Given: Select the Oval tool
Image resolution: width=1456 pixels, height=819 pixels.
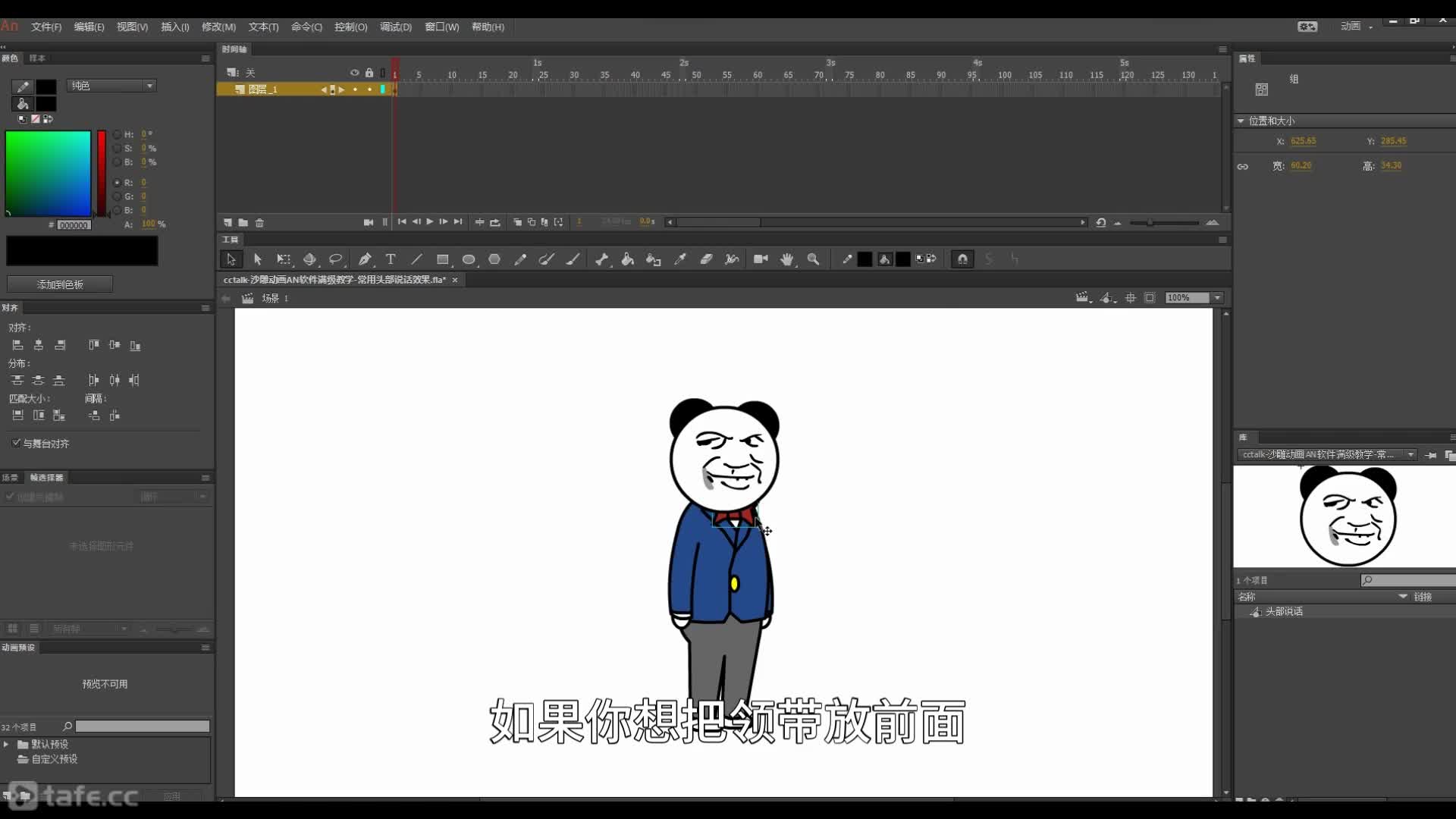Looking at the screenshot, I should click(469, 259).
